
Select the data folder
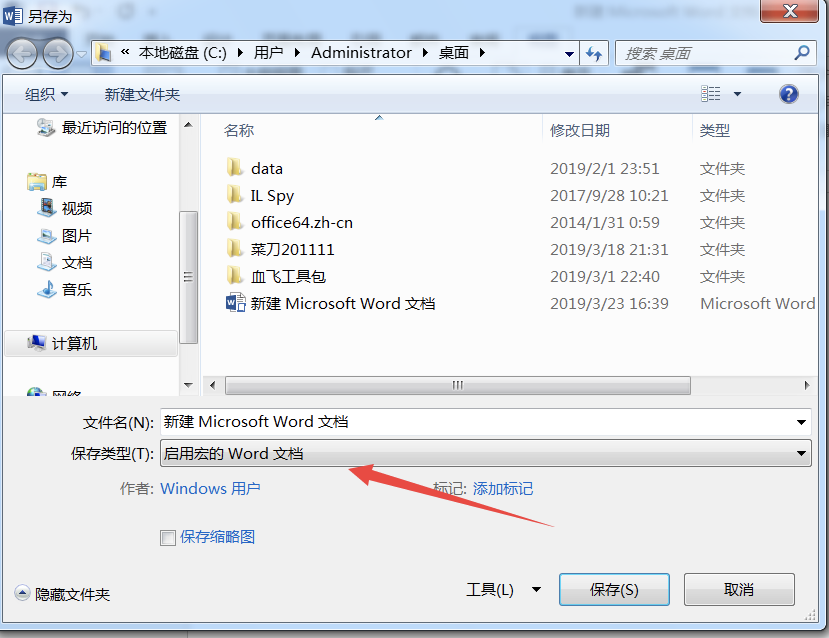click(x=255, y=169)
